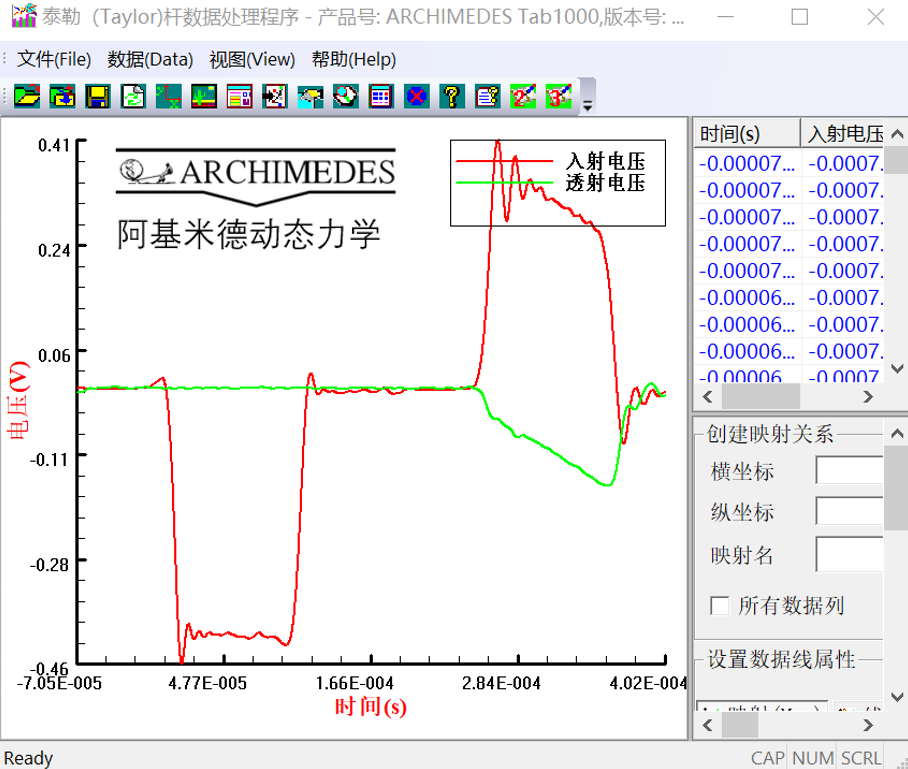Click the round disc toolbar icon
This screenshot has height=769, width=908.
pyautogui.click(x=346, y=96)
